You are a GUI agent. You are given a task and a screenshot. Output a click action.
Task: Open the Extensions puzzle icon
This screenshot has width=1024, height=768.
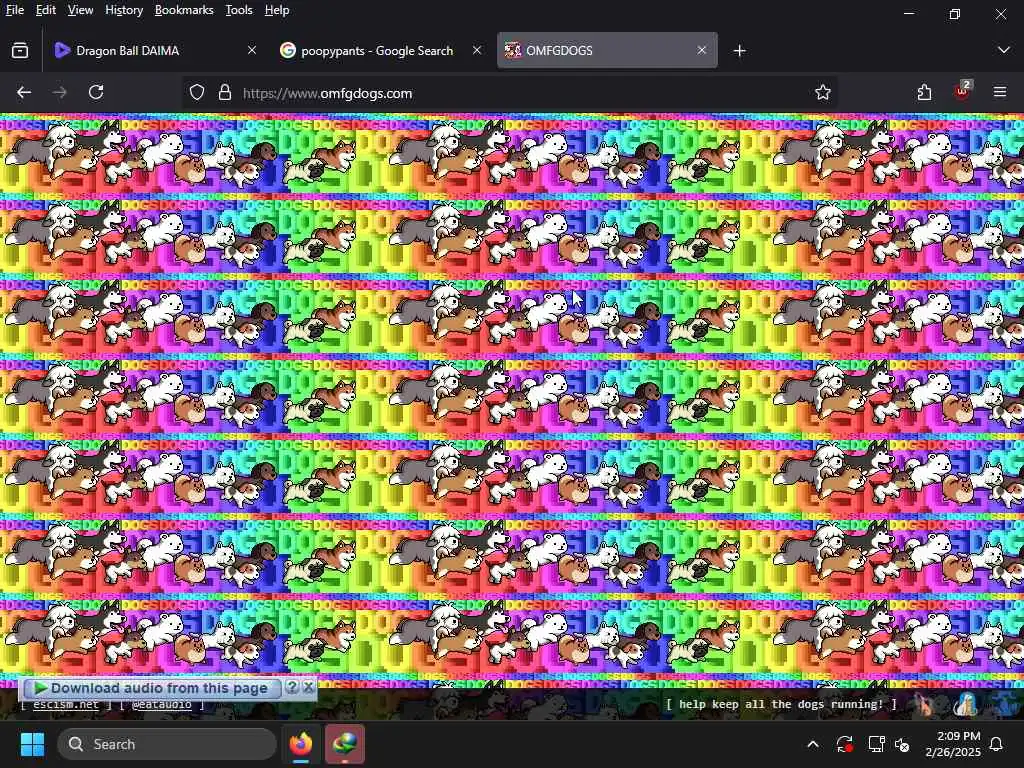pyautogui.click(x=924, y=93)
